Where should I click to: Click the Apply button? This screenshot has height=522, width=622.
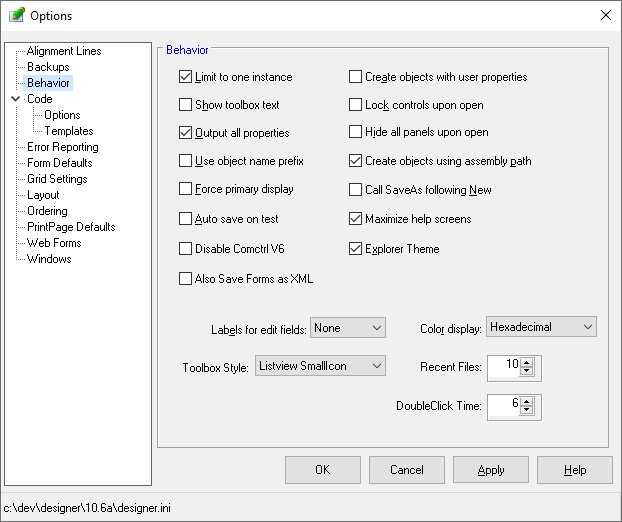click(490, 470)
